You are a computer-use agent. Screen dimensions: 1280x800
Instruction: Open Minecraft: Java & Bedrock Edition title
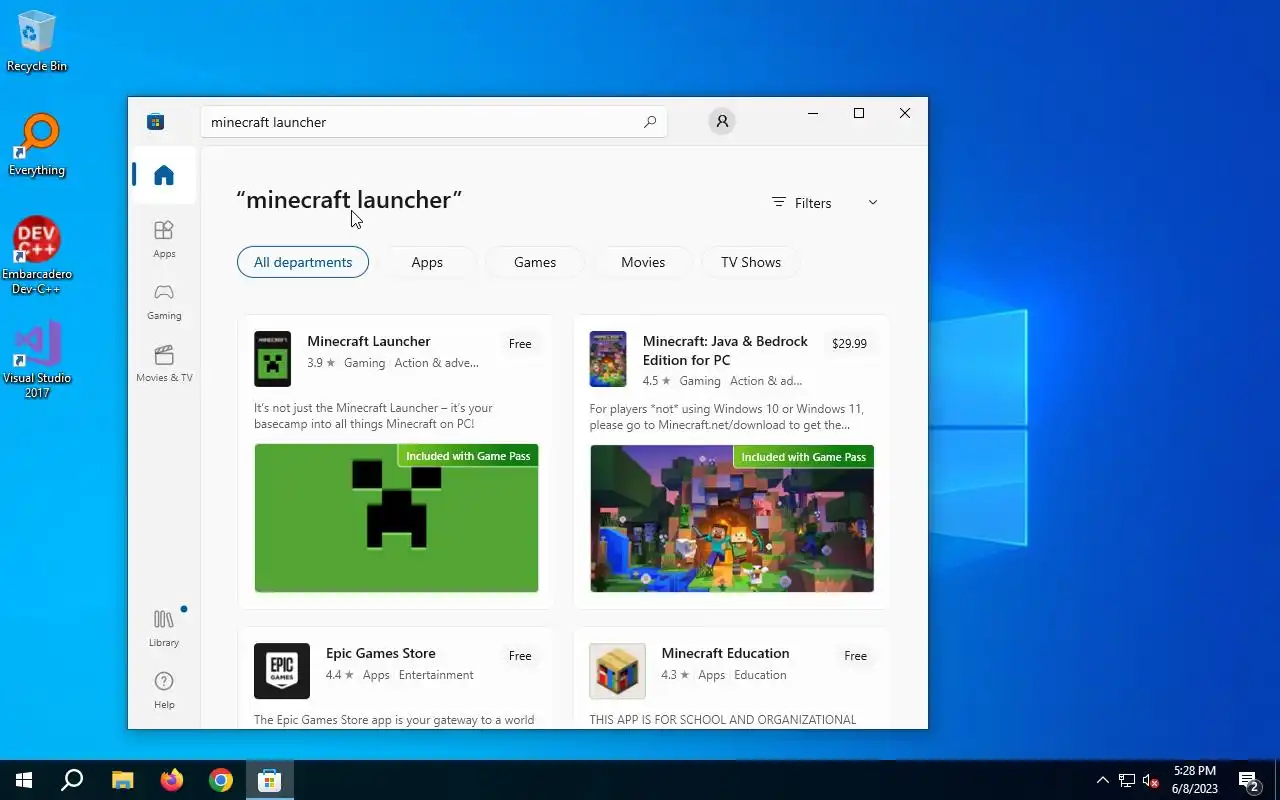[x=725, y=350]
